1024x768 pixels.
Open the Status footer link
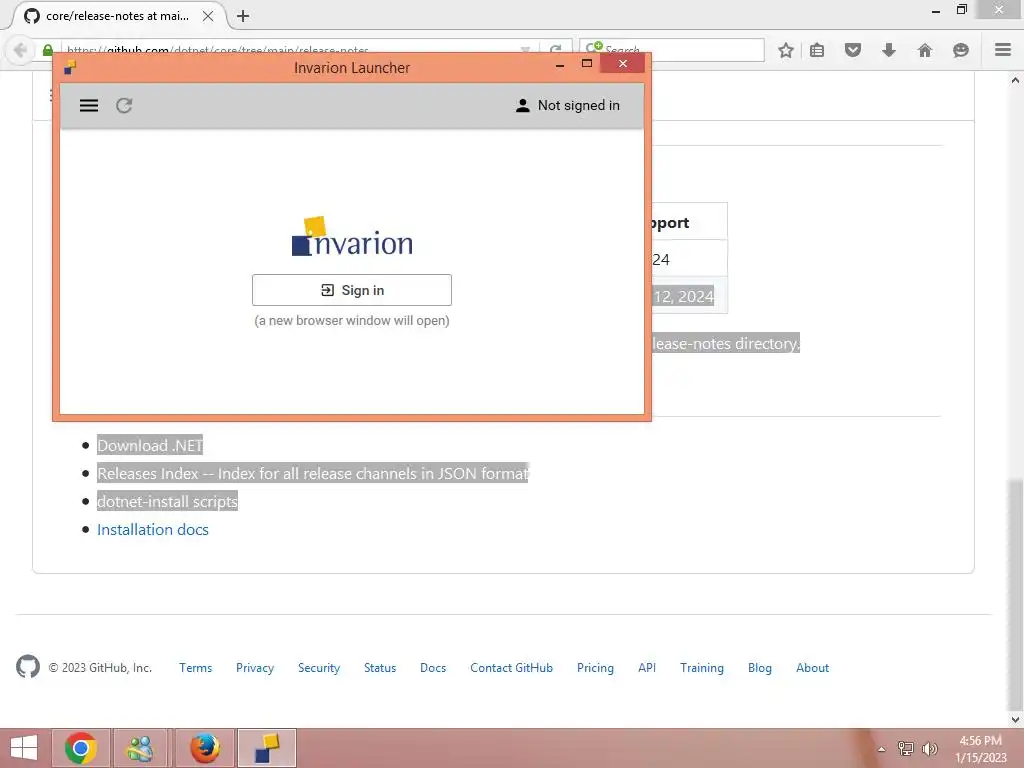380,667
